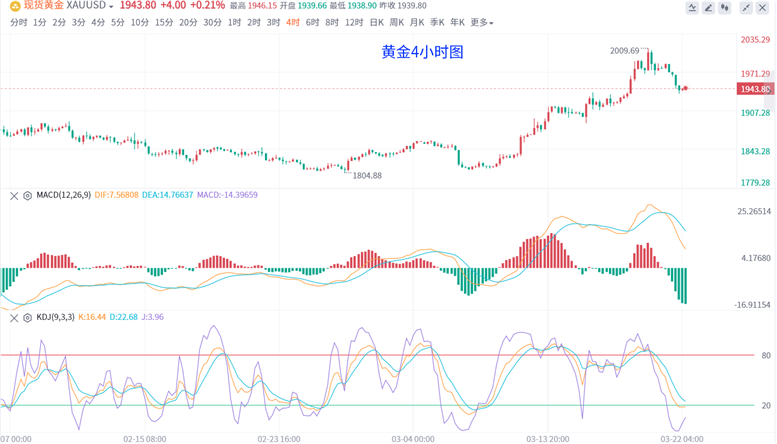Click the +0.21% change percentage

pyautogui.click(x=208, y=6)
